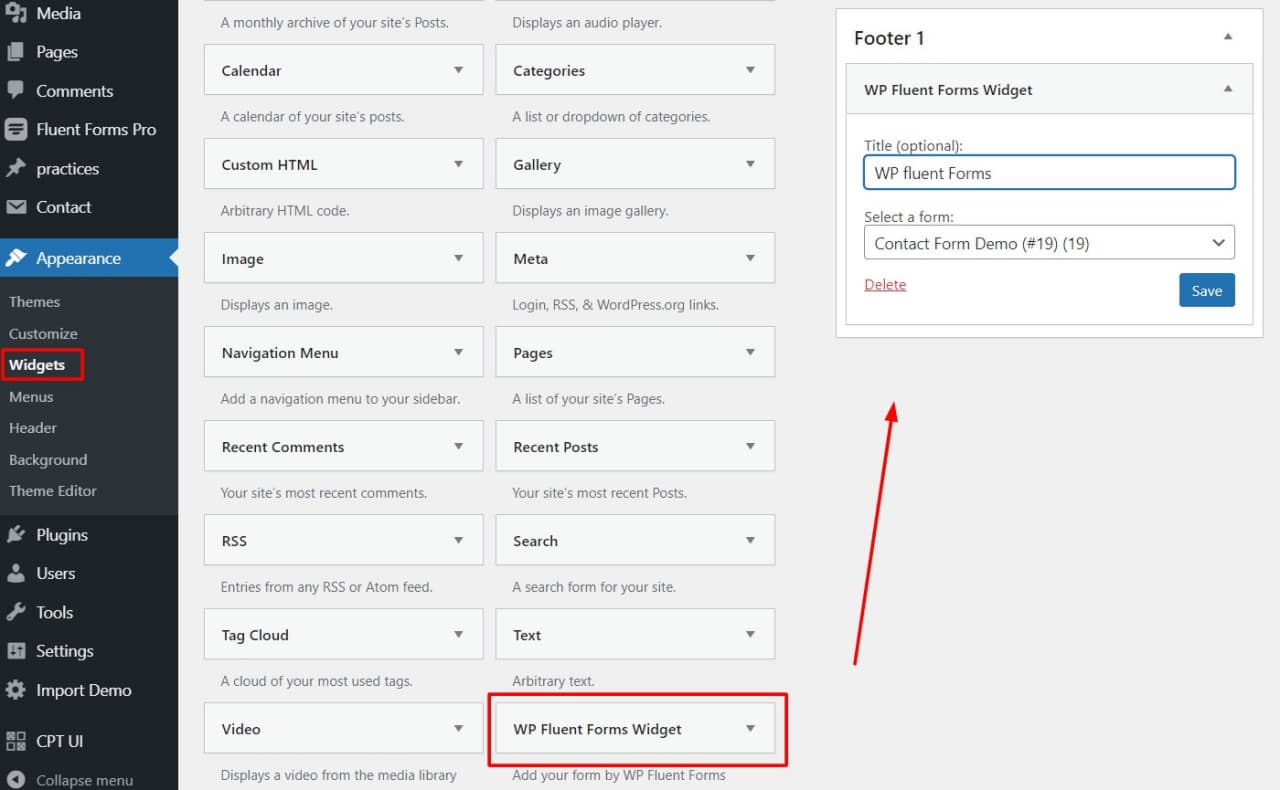
Task: Collapse WP Fluent Forms Widget in Footer 1
Action: coord(1228,89)
